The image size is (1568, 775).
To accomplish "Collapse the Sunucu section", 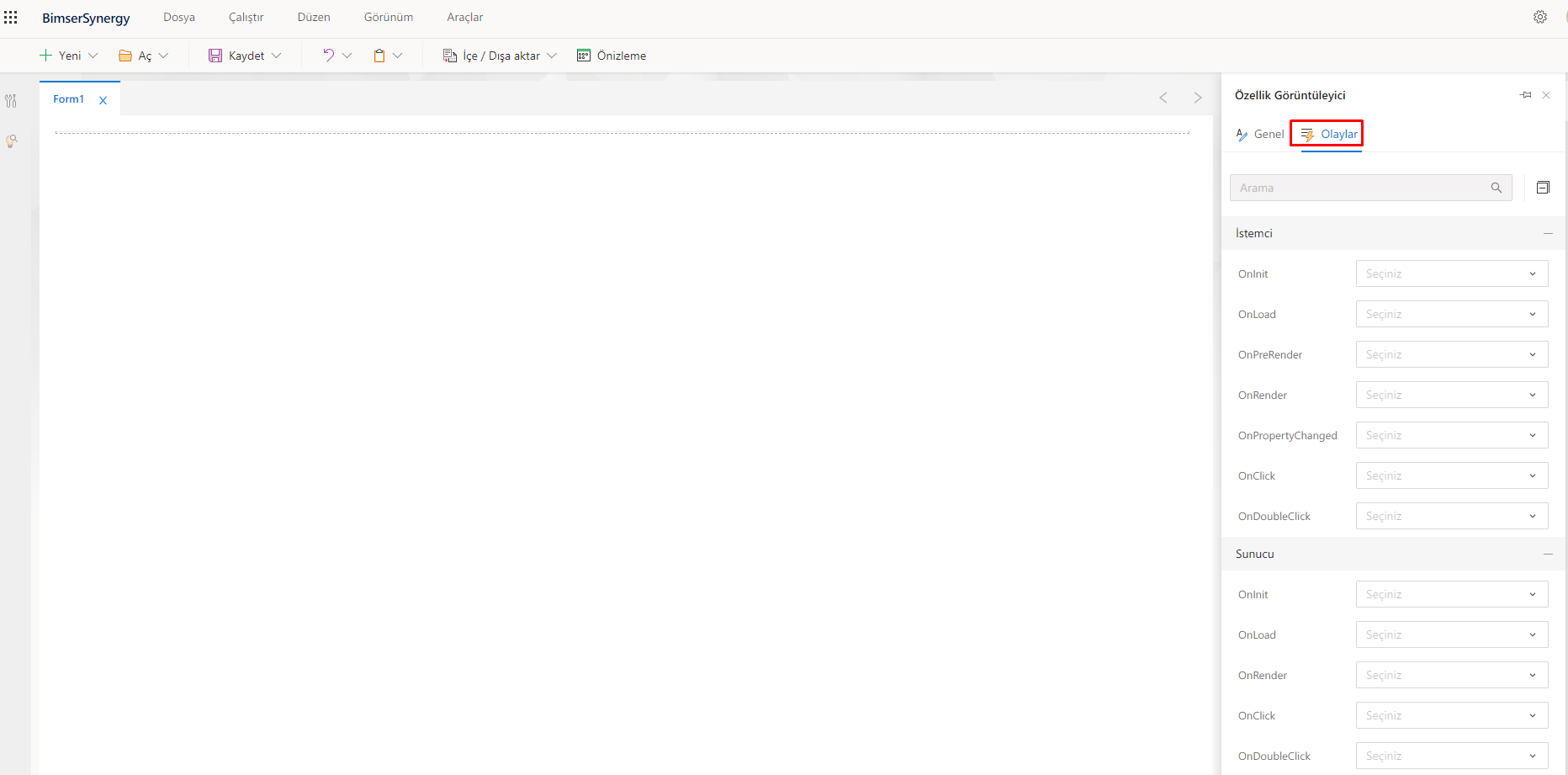I will point(1548,554).
